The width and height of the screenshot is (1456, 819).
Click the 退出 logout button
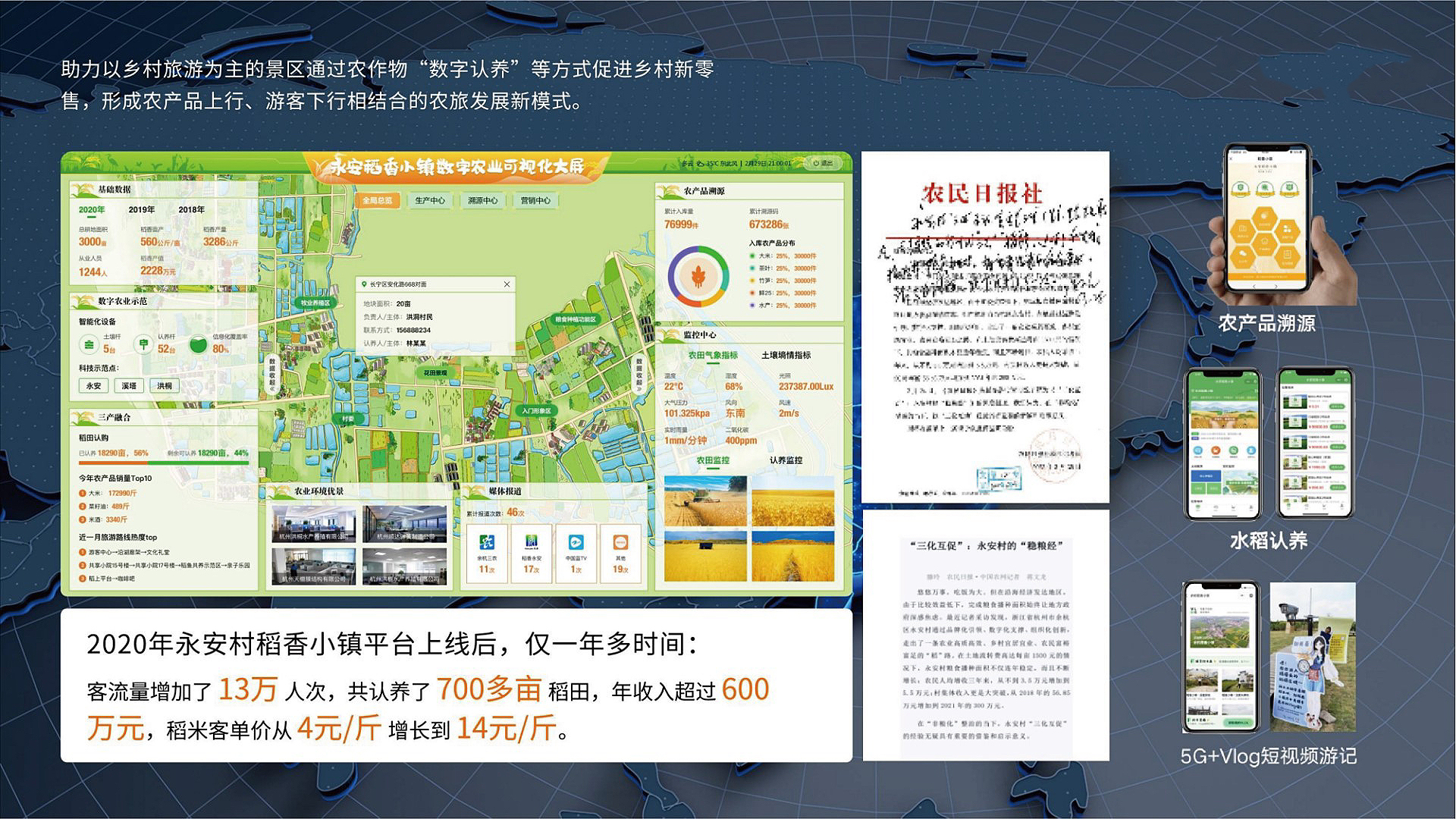pyautogui.click(x=823, y=163)
